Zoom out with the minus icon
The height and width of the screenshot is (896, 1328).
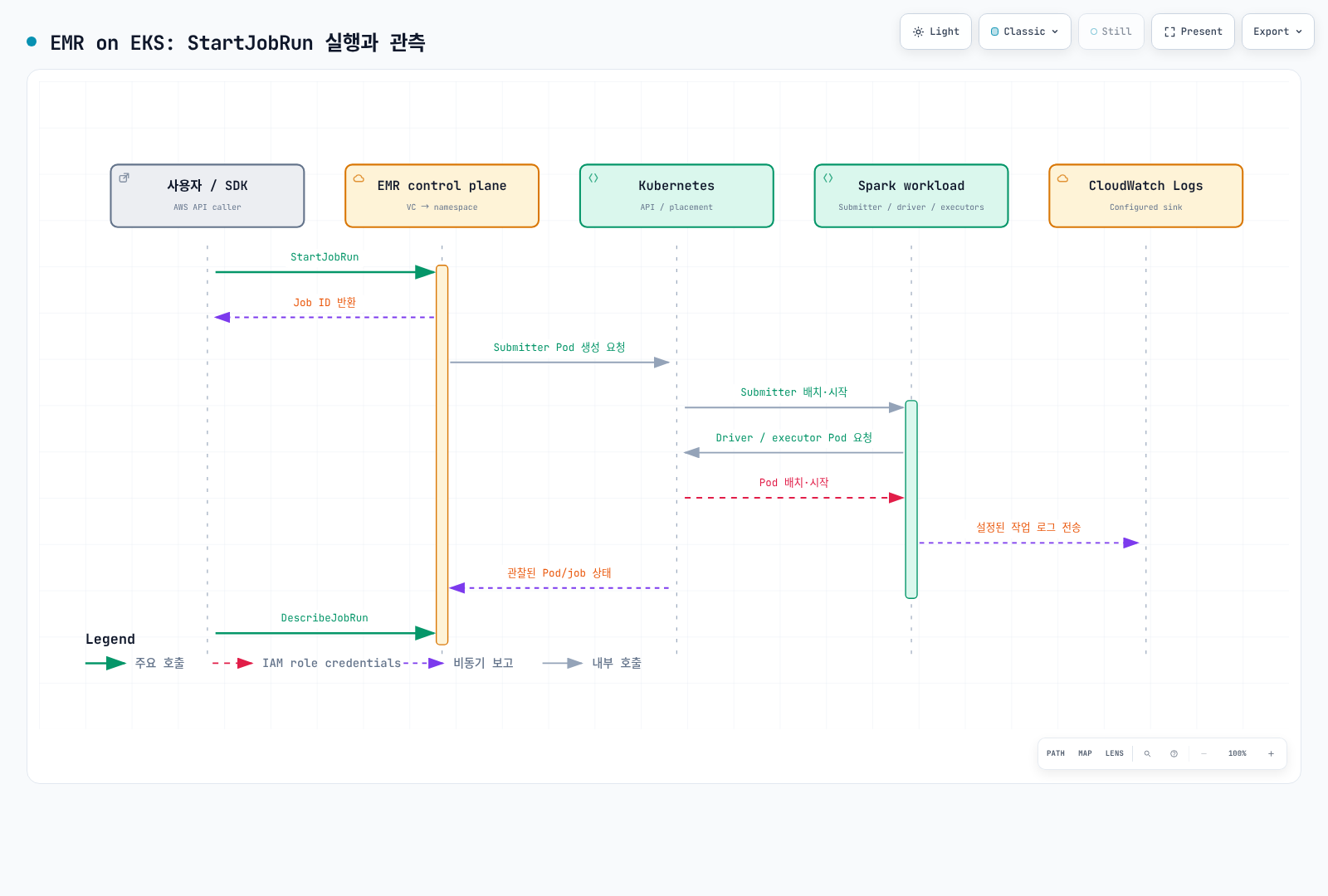tap(1203, 753)
